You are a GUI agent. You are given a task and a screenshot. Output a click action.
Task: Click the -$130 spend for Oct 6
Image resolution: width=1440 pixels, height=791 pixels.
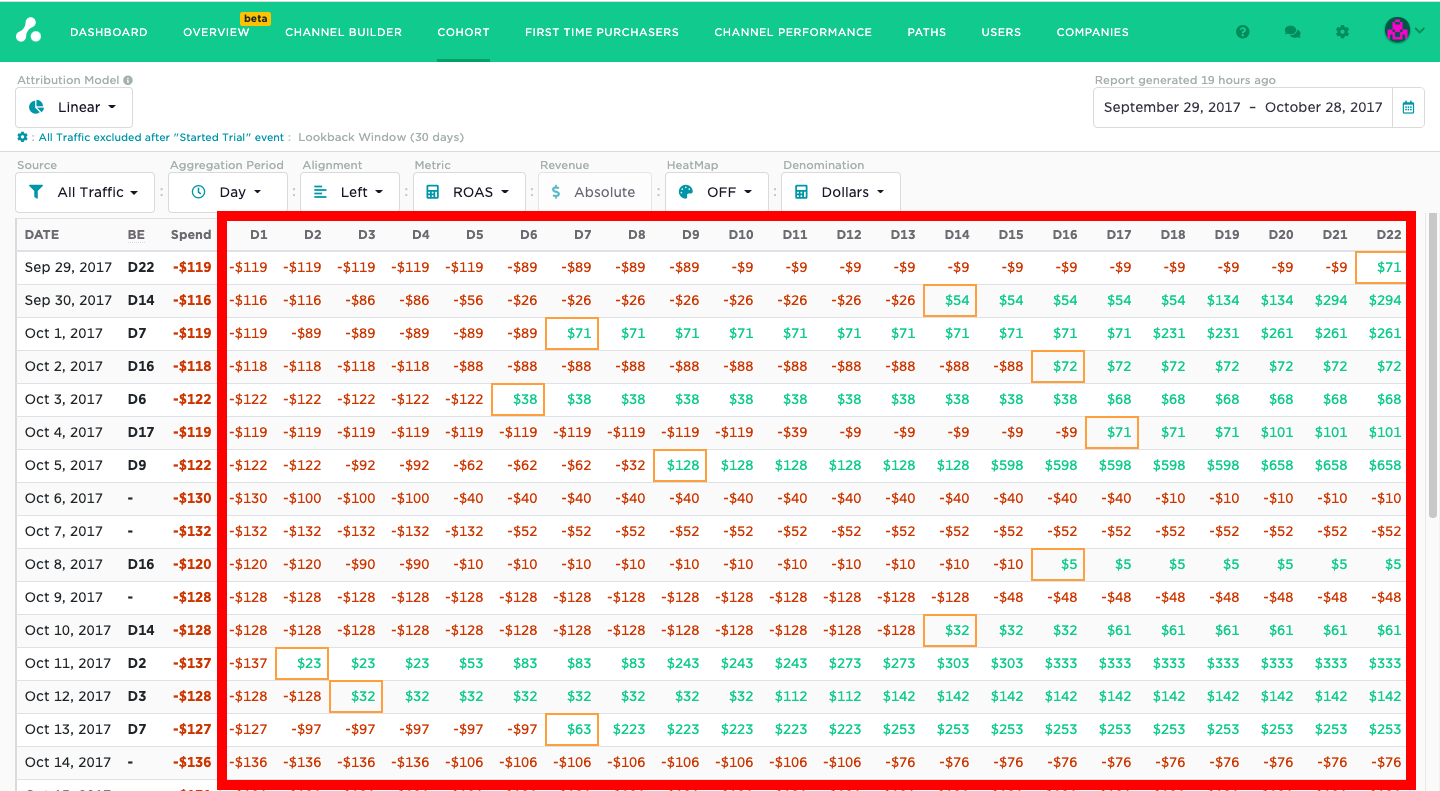click(192, 498)
